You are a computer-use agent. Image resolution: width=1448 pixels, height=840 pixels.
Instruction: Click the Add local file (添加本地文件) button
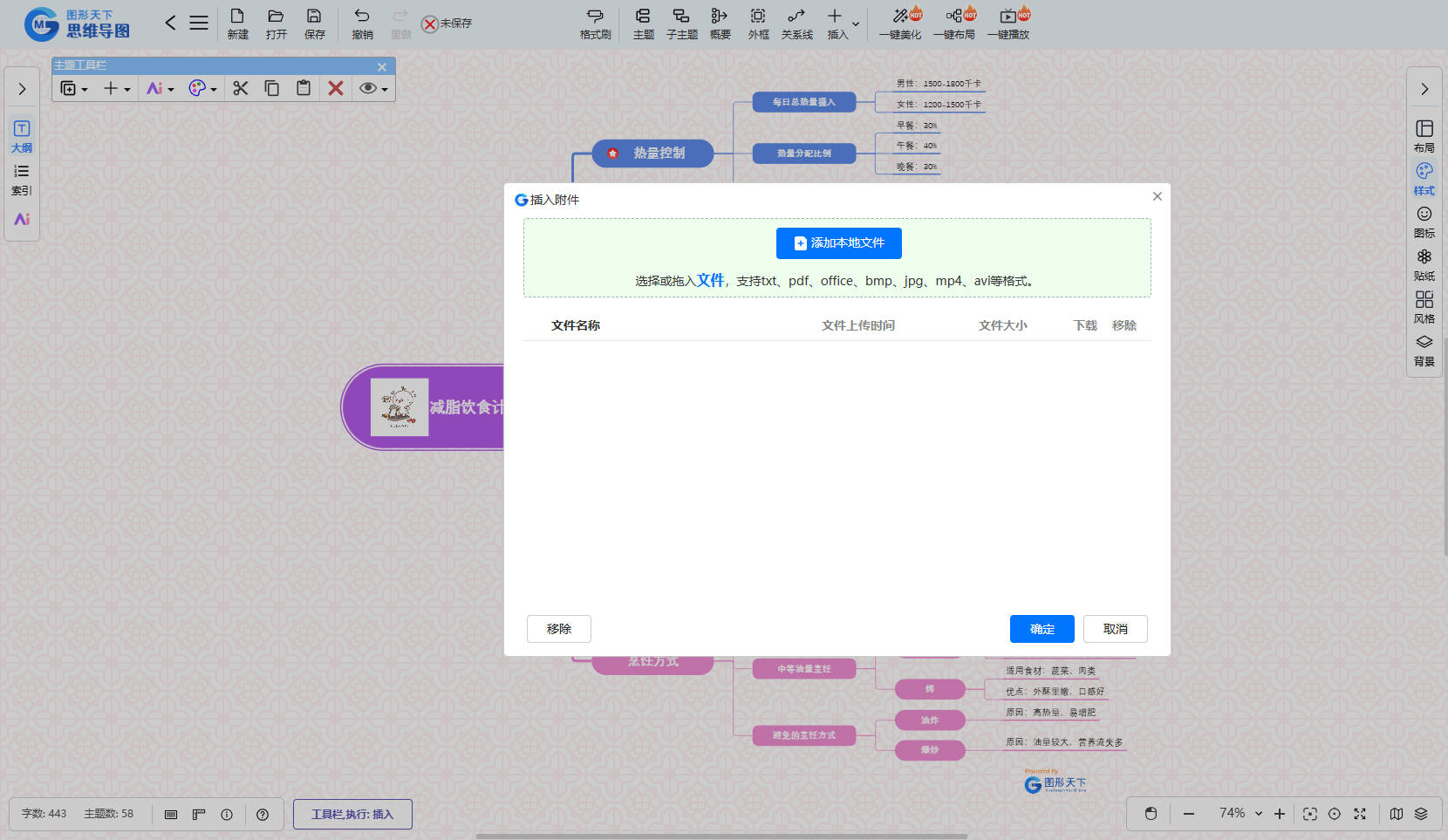click(x=838, y=243)
